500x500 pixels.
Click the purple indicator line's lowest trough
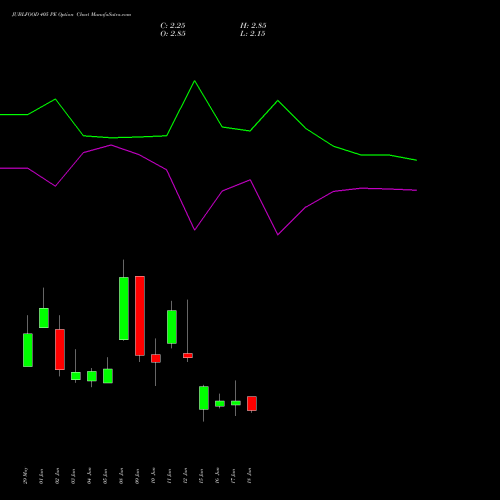(278, 235)
